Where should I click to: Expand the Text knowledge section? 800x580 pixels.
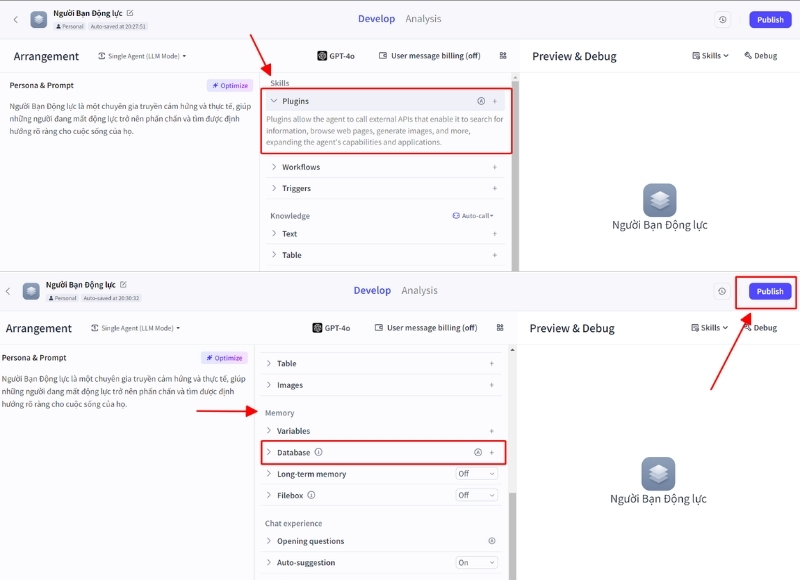[x=274, y=234]
